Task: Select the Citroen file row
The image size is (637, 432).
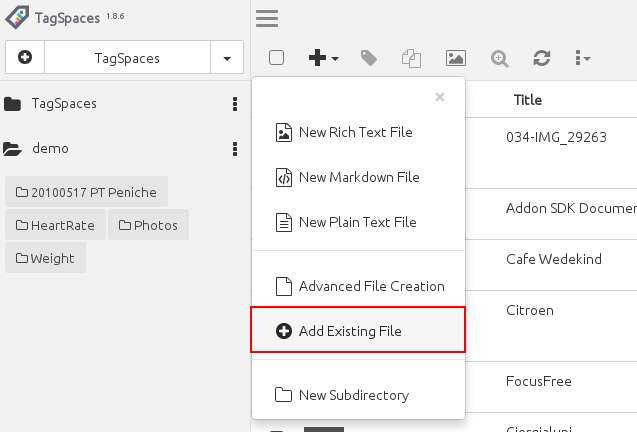Action: click(x=530, y=310)
